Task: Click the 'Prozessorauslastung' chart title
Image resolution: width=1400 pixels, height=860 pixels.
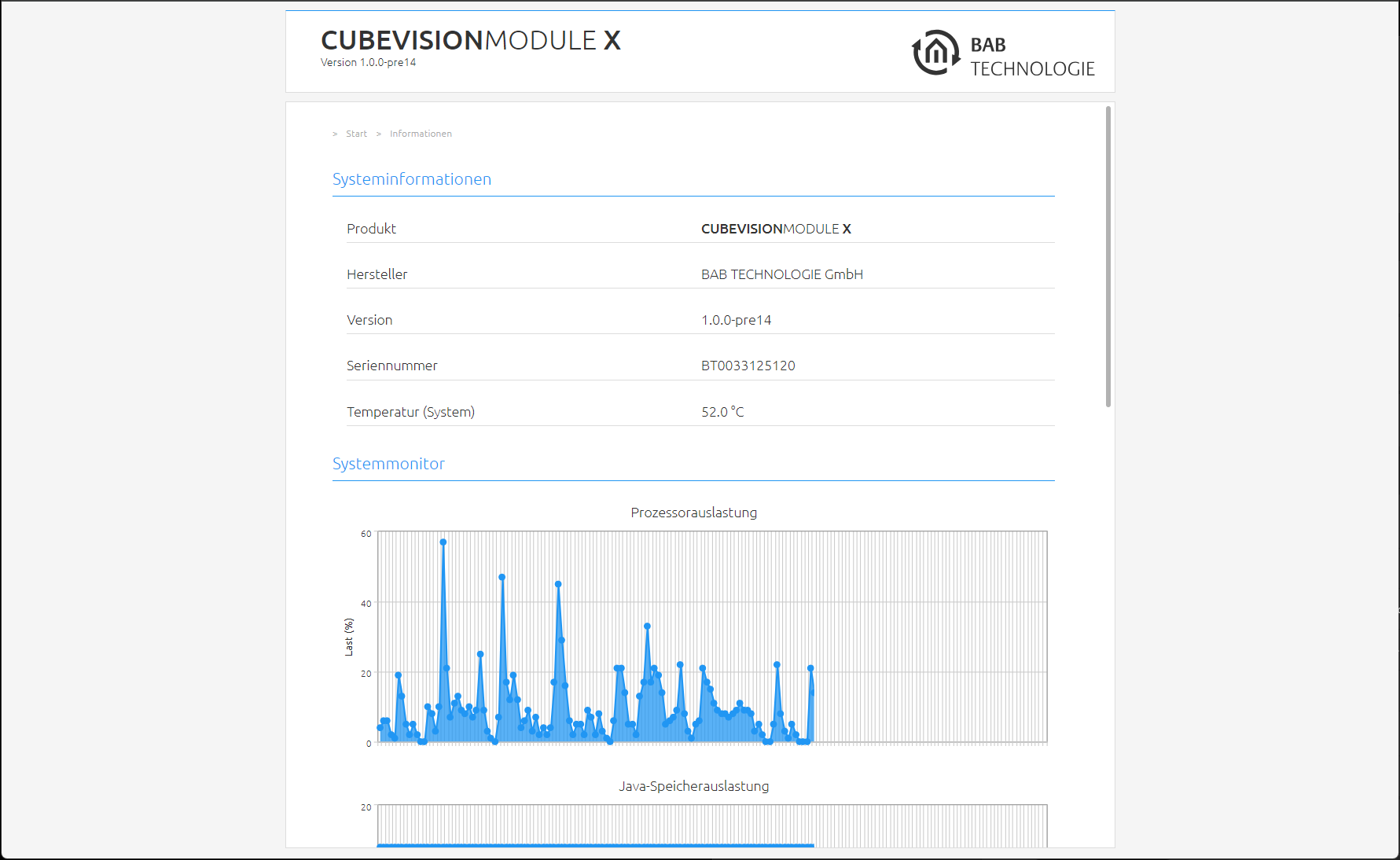Action: pos(694,513)
